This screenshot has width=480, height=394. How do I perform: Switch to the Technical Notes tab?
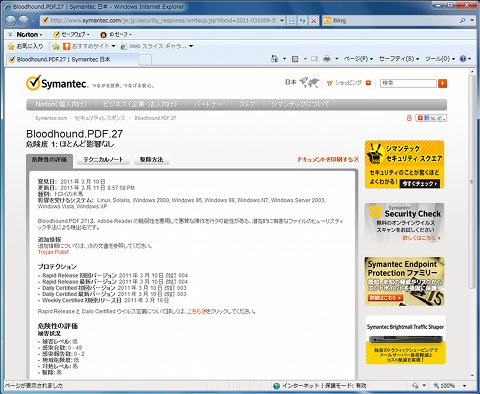point(103,160)
